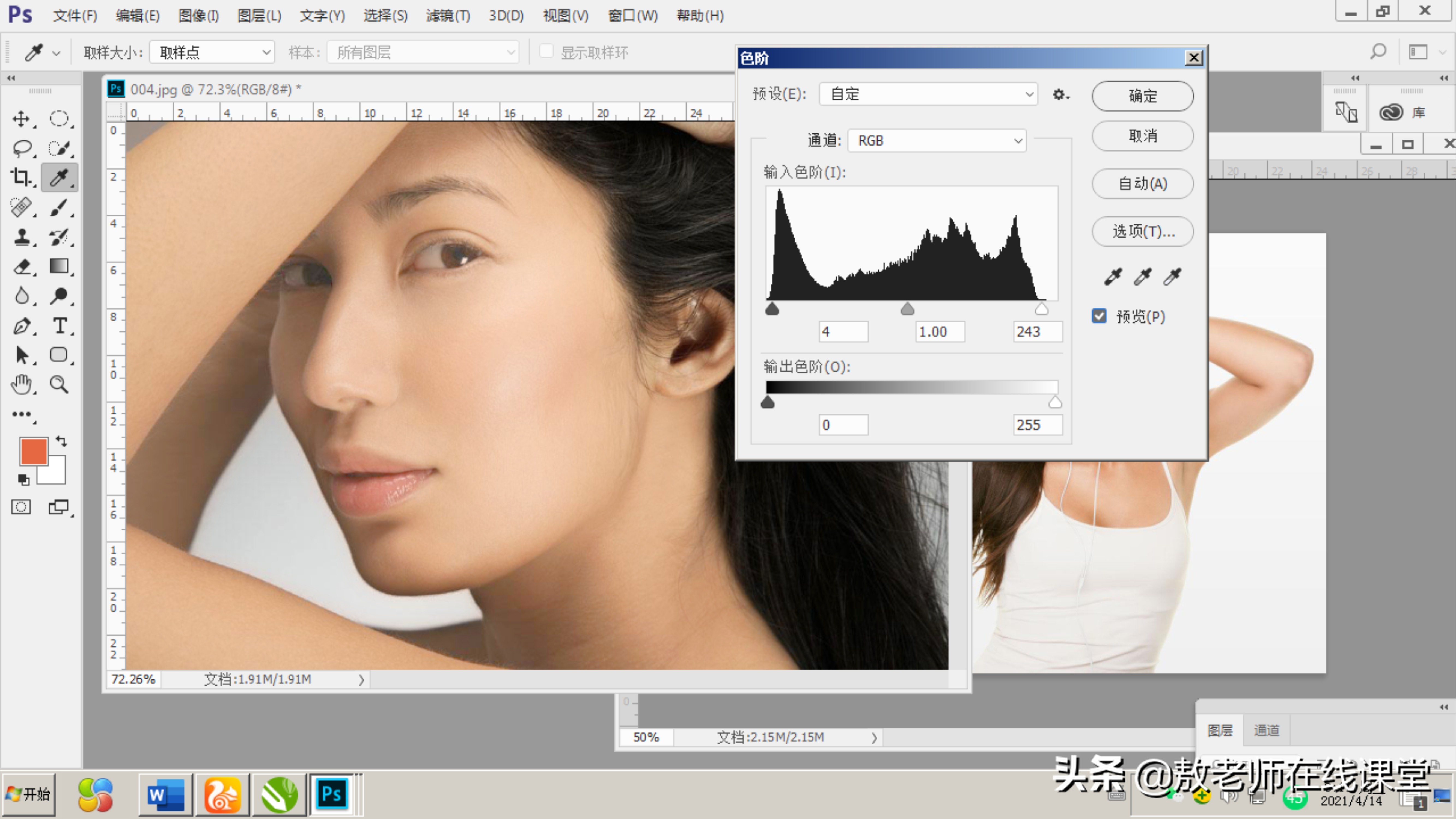Expand status bar arrow of 004.jpg

click(x=361, y=679)
